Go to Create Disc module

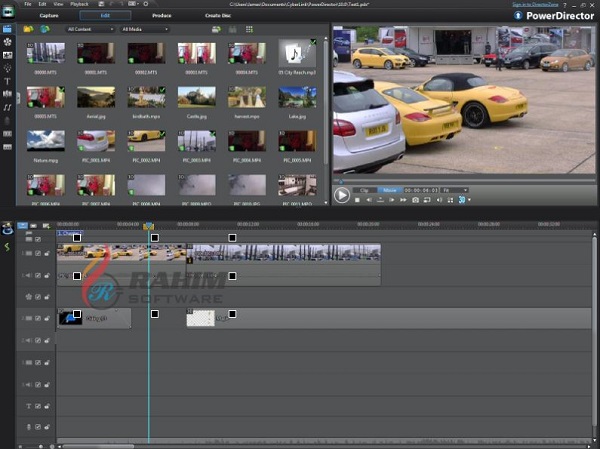220,16
